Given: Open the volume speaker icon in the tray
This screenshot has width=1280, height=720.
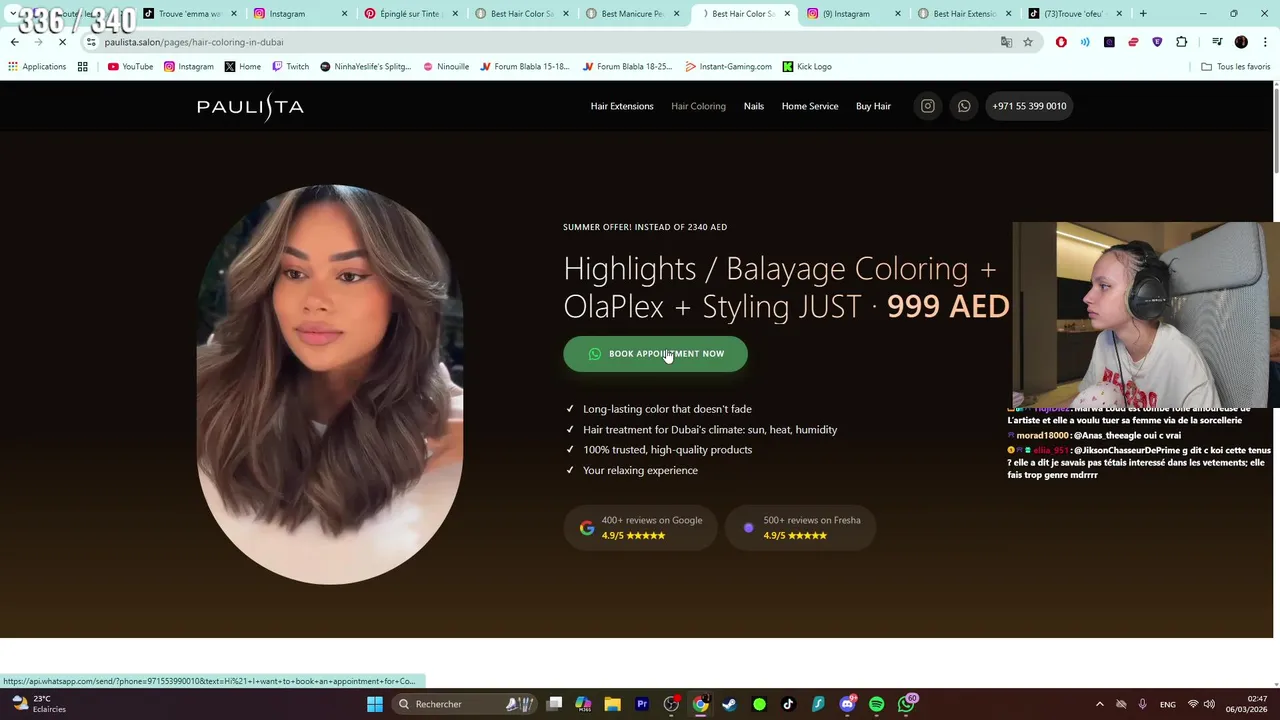Looking at the screenshot, I should [x=1210, y=704].
